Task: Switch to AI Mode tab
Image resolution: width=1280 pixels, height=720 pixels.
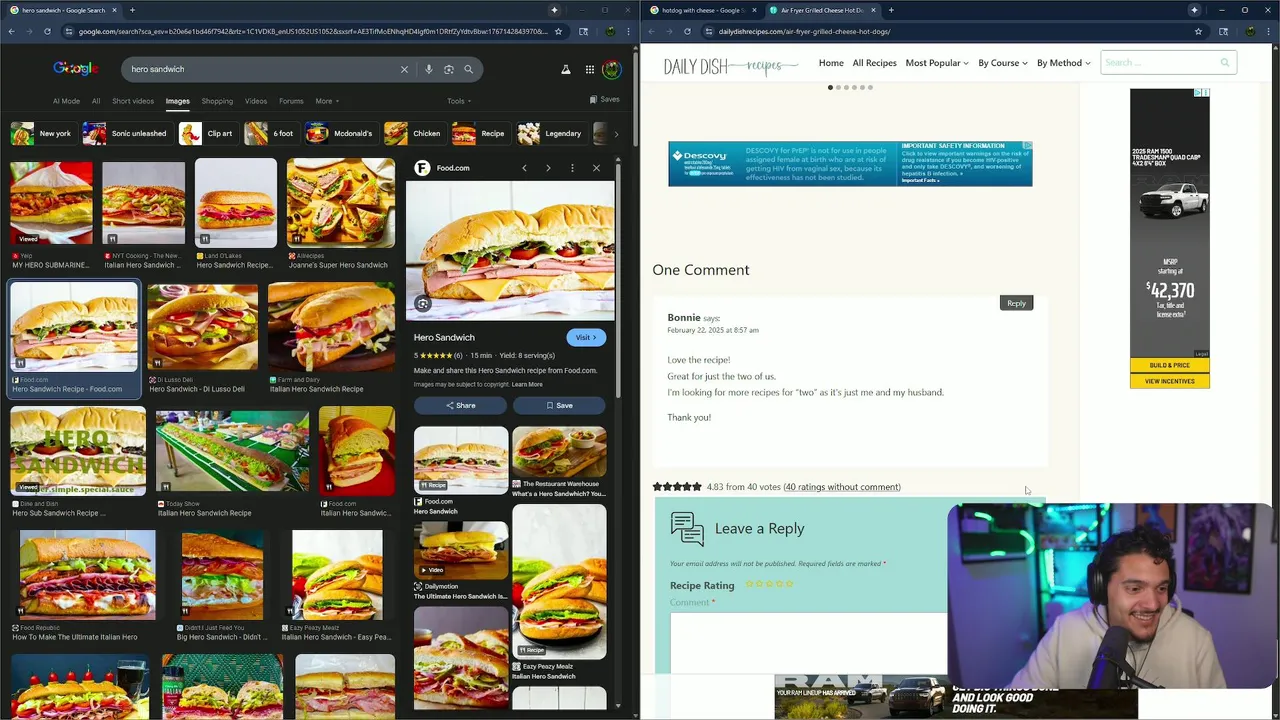Action: pos(66,101)
